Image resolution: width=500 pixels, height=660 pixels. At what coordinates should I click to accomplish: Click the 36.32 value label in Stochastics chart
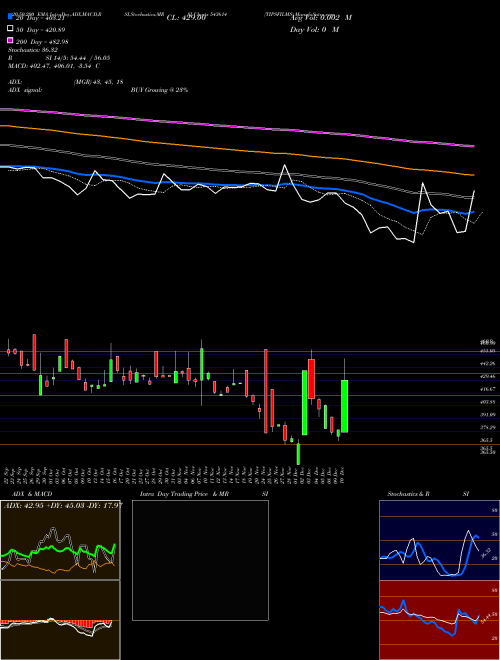[x=484, y=553]
